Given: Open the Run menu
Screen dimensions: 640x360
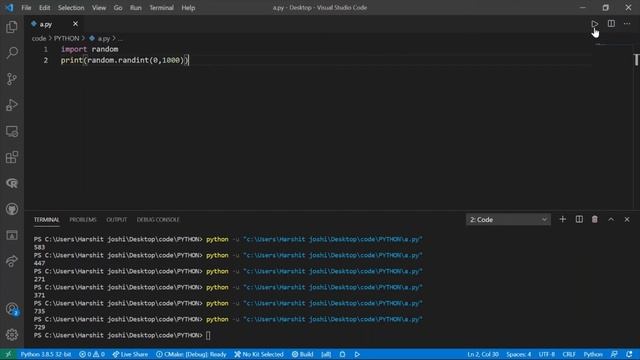Looking at the screenshot, I should [136, 8].
